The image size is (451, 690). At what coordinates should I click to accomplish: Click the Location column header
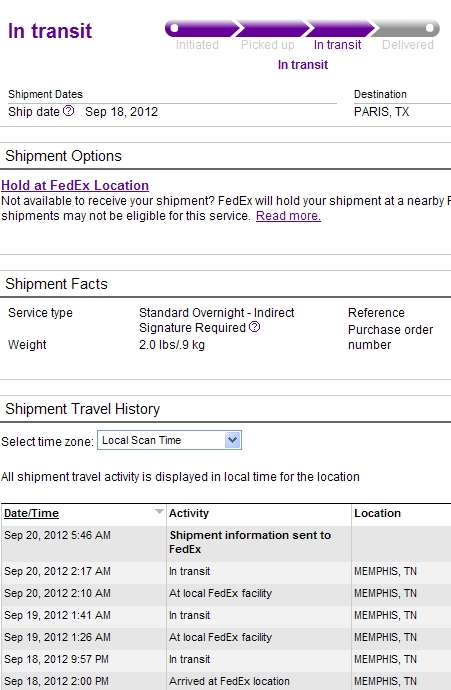pyautogui.click(x=378, y=513)
